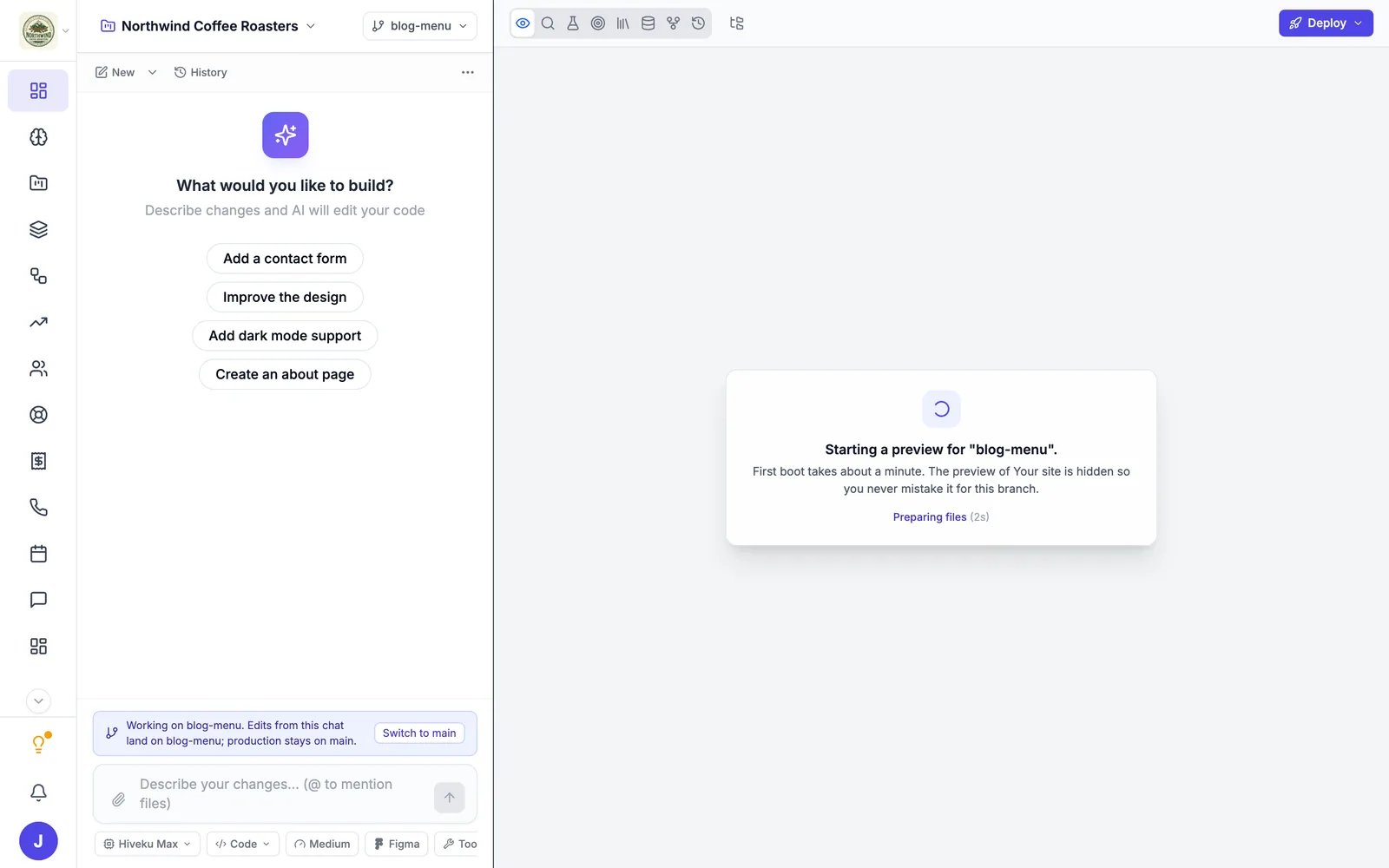Open the billing receipt icon in sidebar
This screenshot has width=1389, height=868.
click(38, 461)
